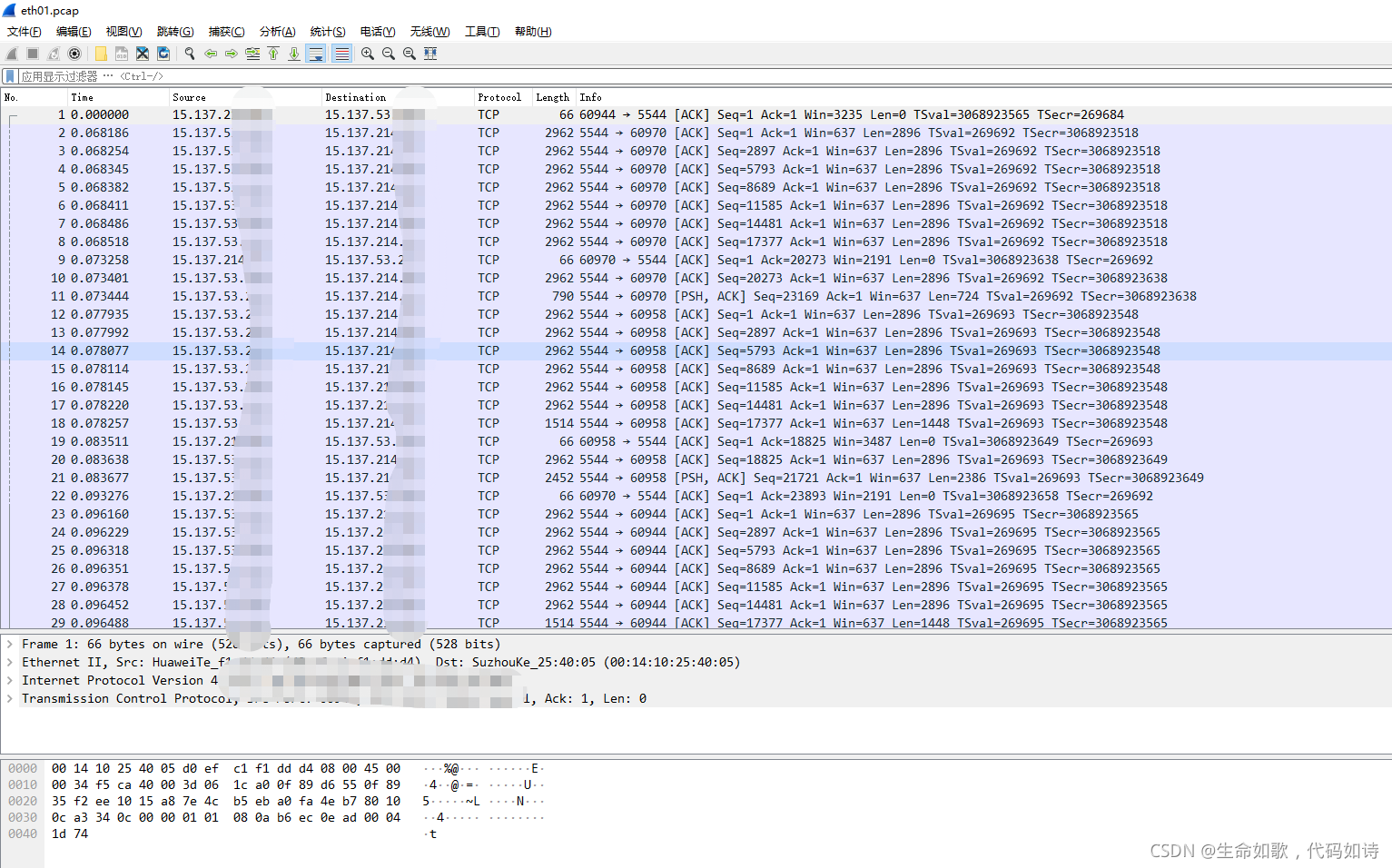The image size is (1392, 868).
Task: Sort by the Length column header
Action: (x=555, y=97)
